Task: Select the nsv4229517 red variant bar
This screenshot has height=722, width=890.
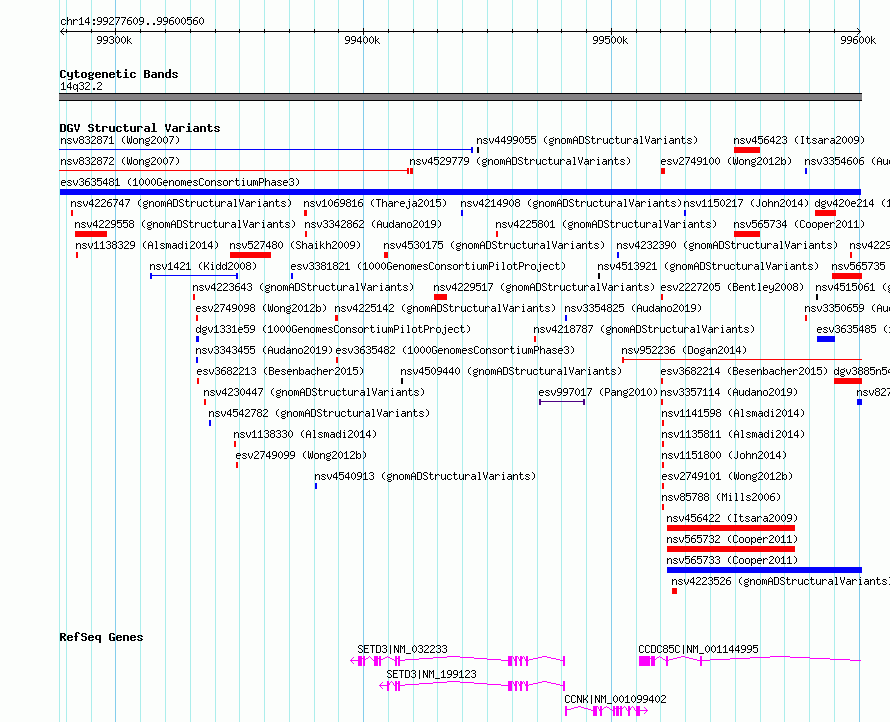Action: click(440, 297)
